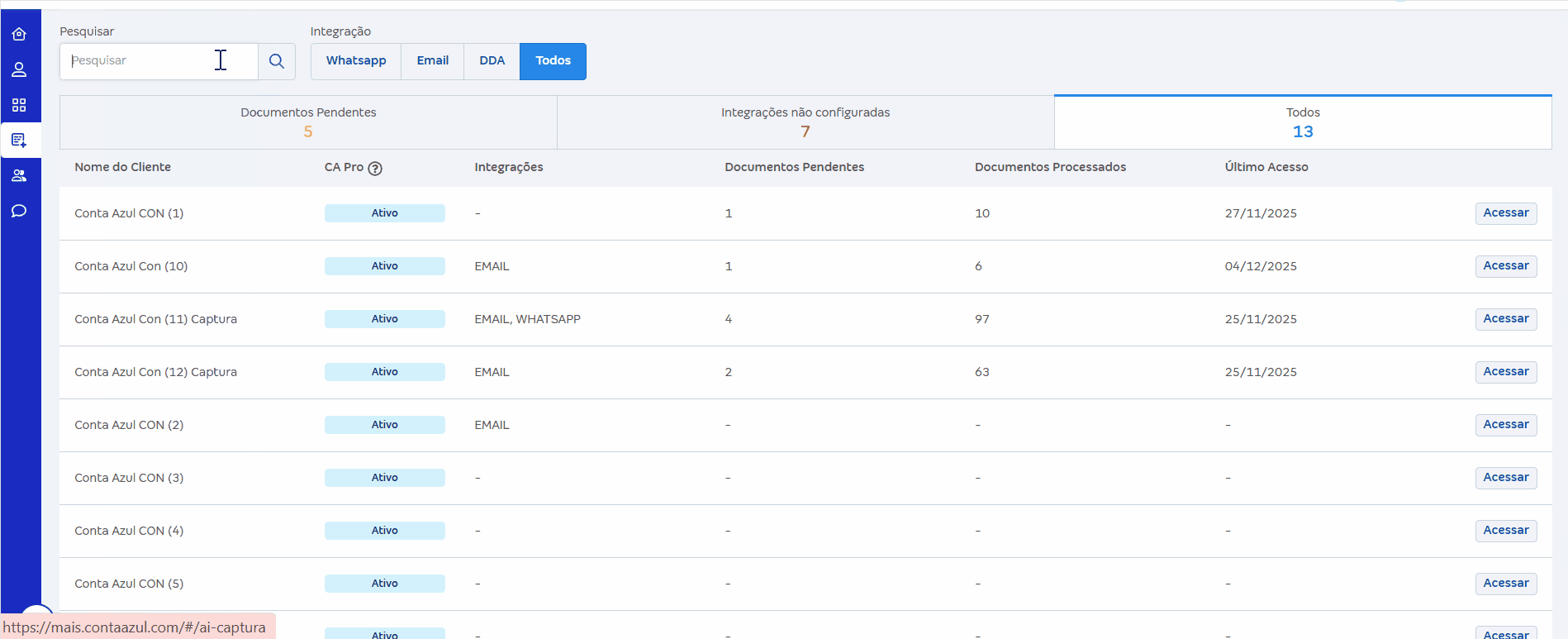
Task: Click Acessar for Conta Azul CON (3)
Action: pyautogui.click(x=1506, y=478)
